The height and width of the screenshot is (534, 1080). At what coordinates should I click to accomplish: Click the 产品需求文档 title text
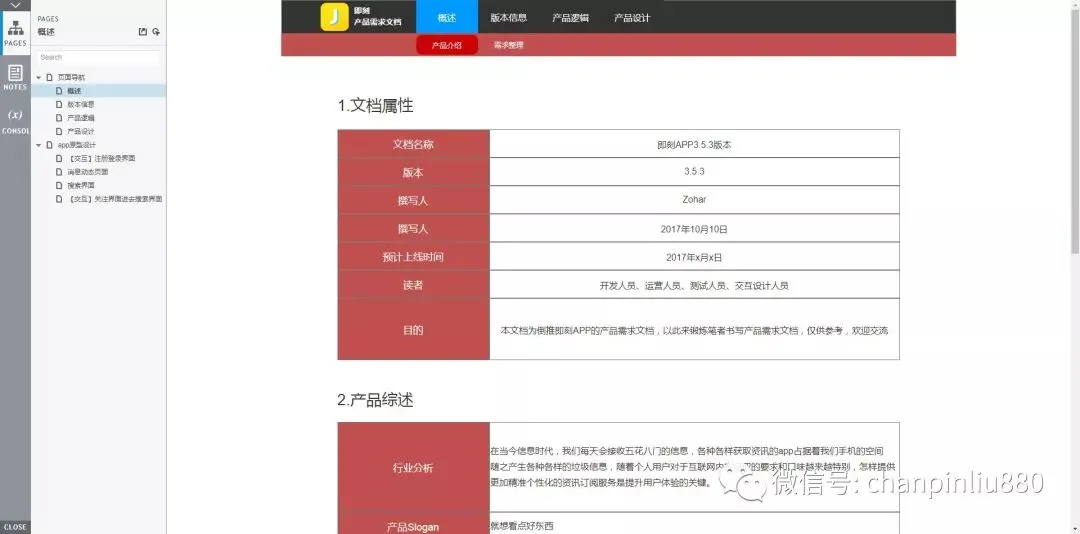tap(377, 22)
